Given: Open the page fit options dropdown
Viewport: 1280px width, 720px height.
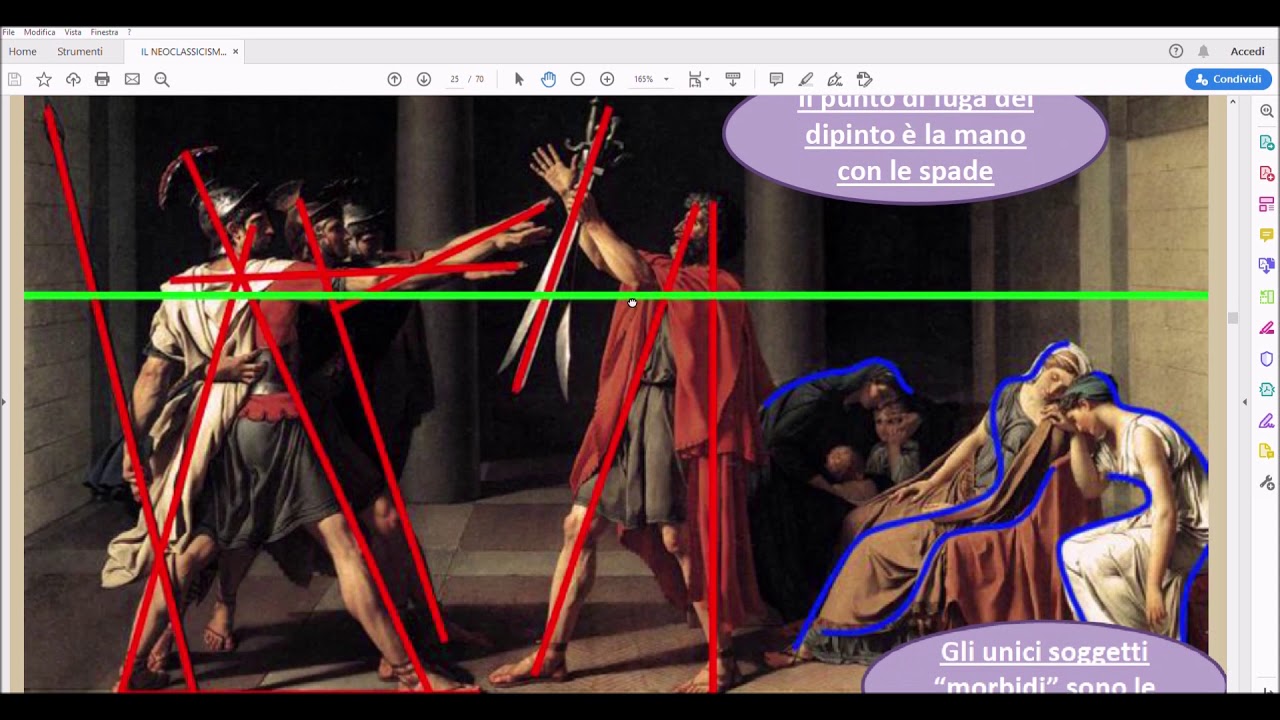Looking at the screenshot, I should point(699,79).
